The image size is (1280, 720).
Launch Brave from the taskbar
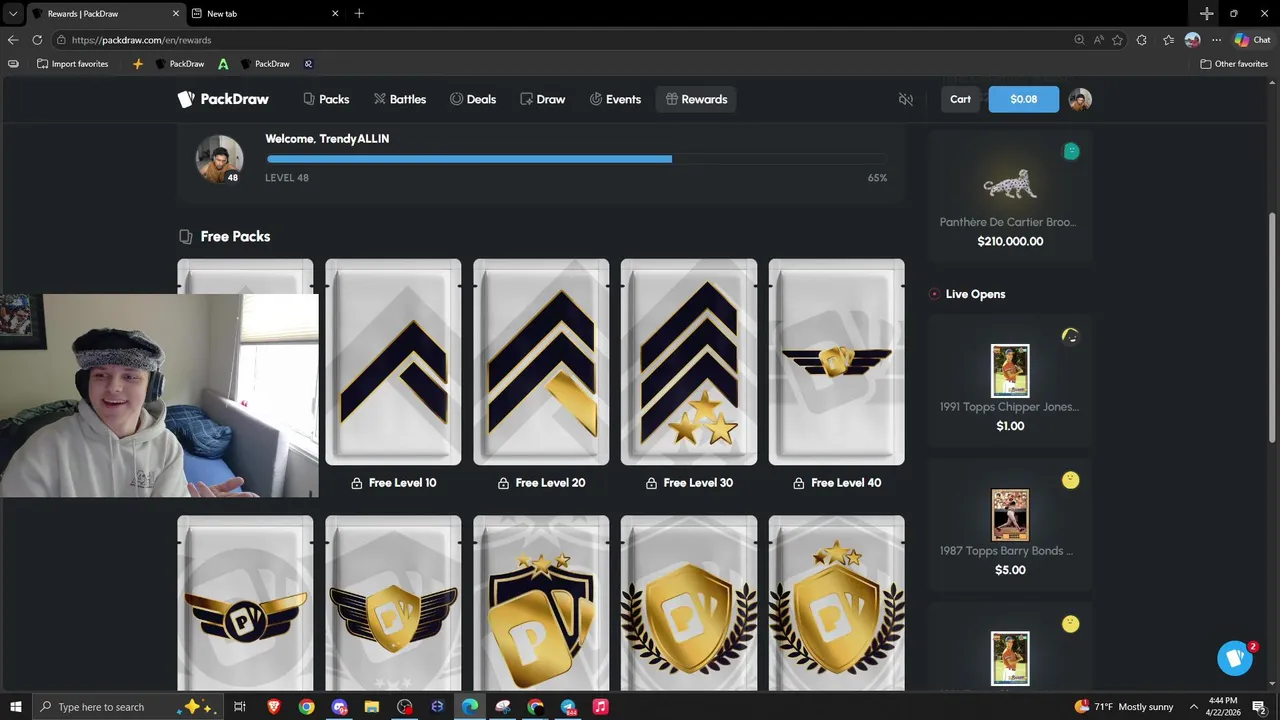(273, 707)
